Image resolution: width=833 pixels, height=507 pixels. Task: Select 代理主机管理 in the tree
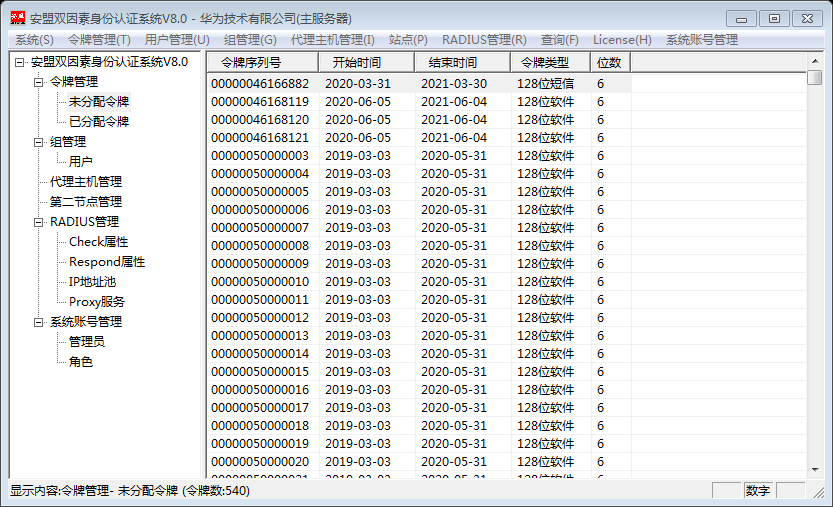click(86, 182)
